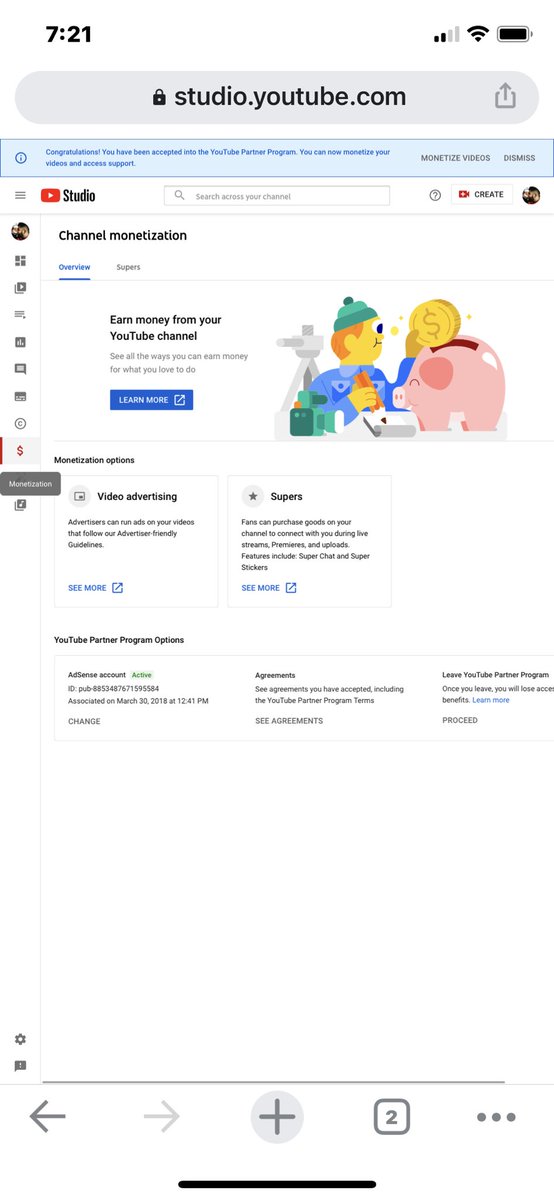Viewport: 554px width, 1200px height.
Task: Click the YouTube Partner Program Options heading
Action: pyautogui.click(x=119, y=640)
